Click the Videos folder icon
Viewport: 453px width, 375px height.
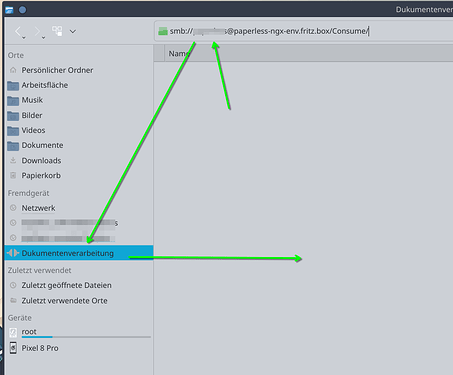click(13, 131)
